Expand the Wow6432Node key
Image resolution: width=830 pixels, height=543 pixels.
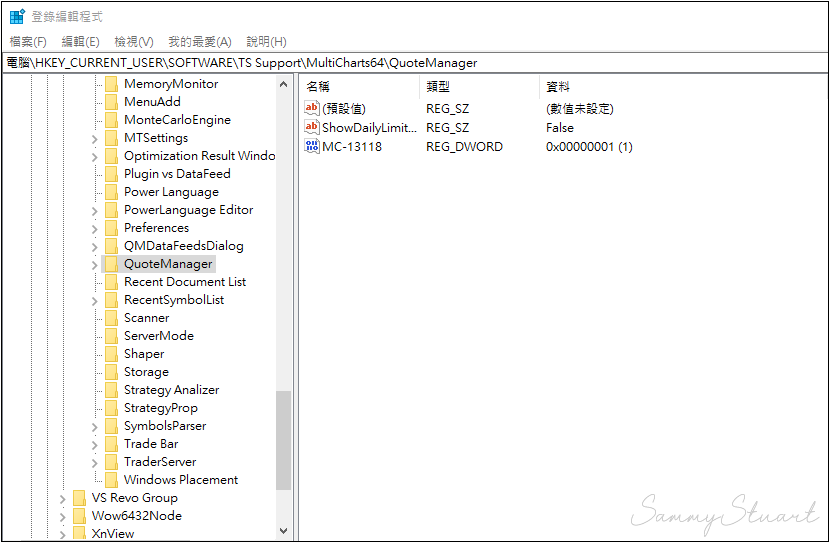[62, 517]
